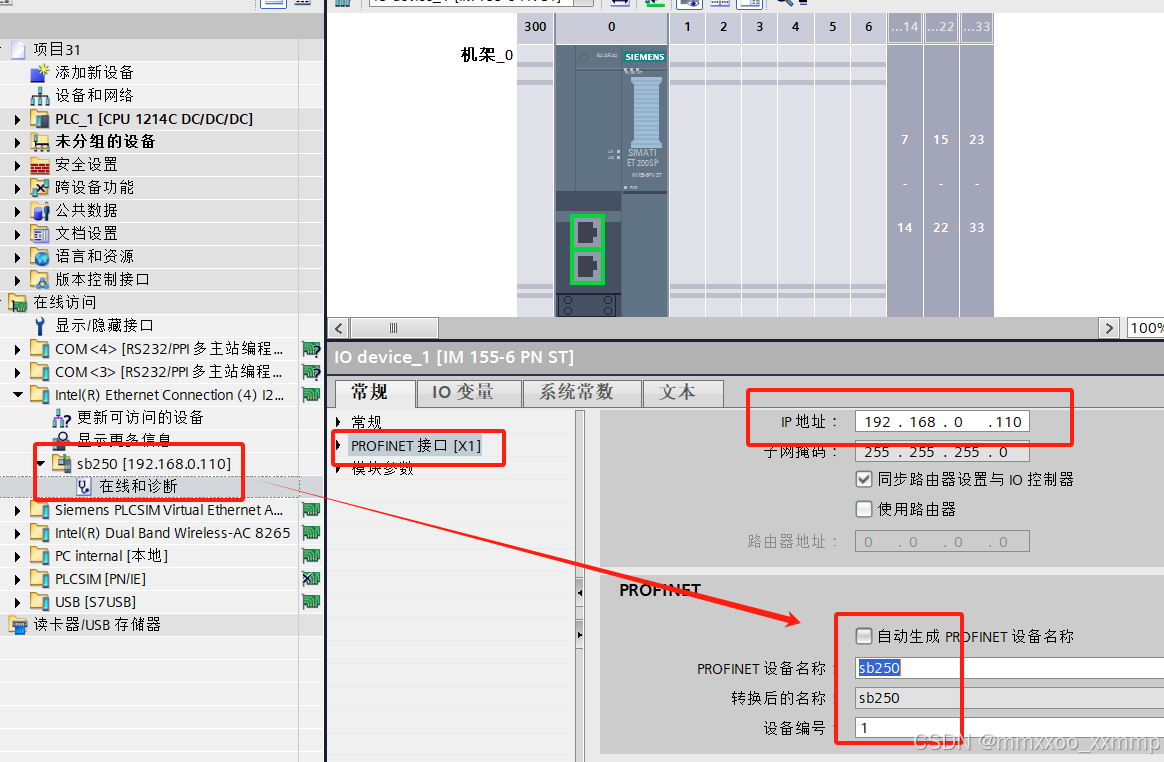This screenshot has width=1164, height=762.
Task: Expand the PROFINET 接口 [X1] section arrow
Action: tap(339, 446)
